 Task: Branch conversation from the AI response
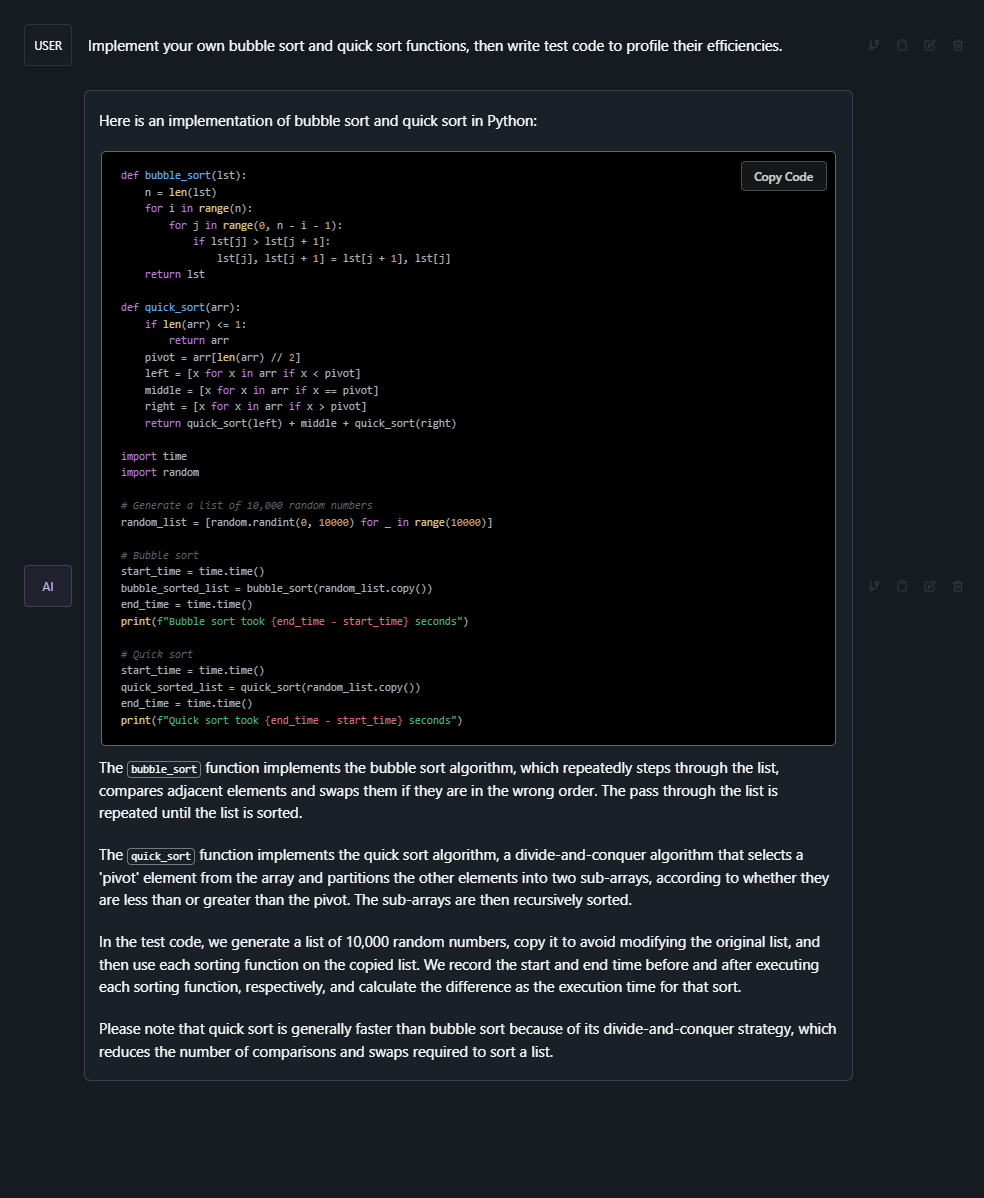pos(873,586)
